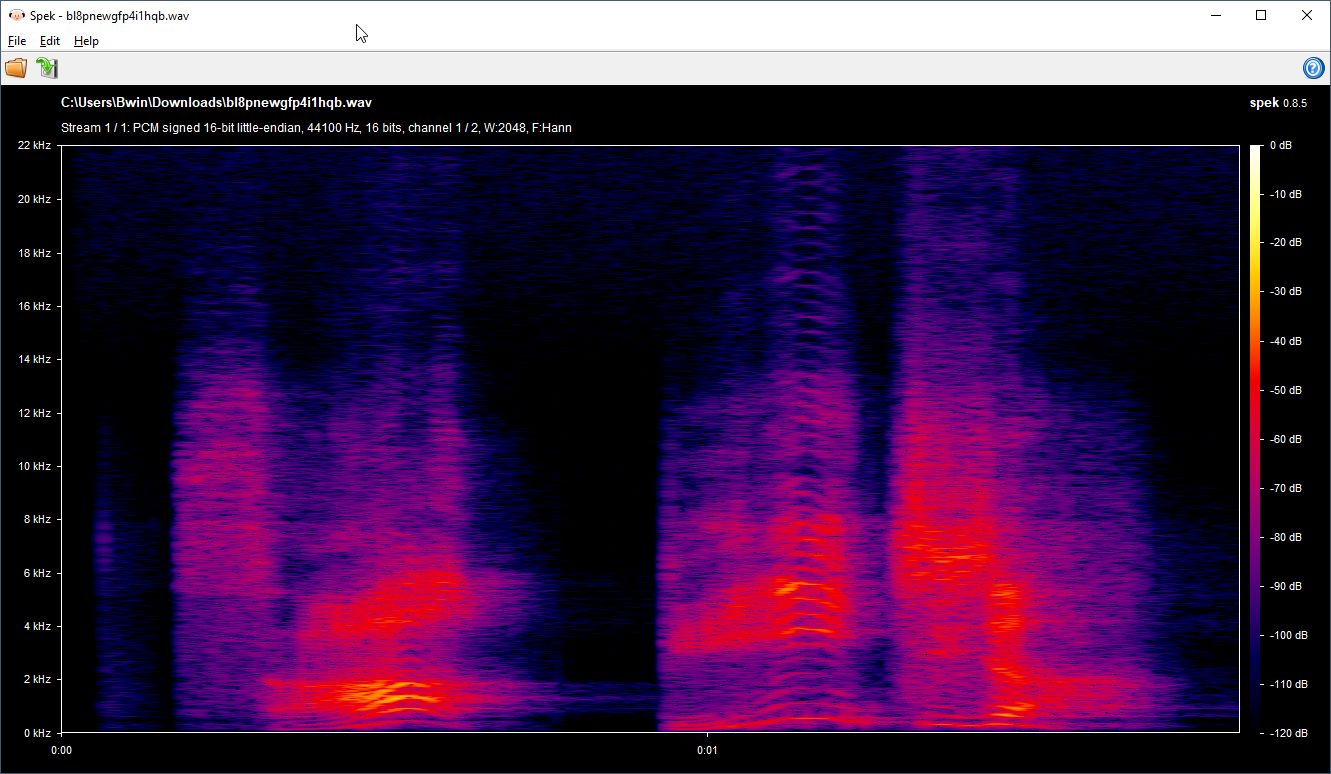Image resolution: width=1331 pixels, height=774 pixels.
Task: Click the file path C:\Users\Bwin\Downloads\bl8pnewgfp4i1hqb.wav
Action: [216, 102]
